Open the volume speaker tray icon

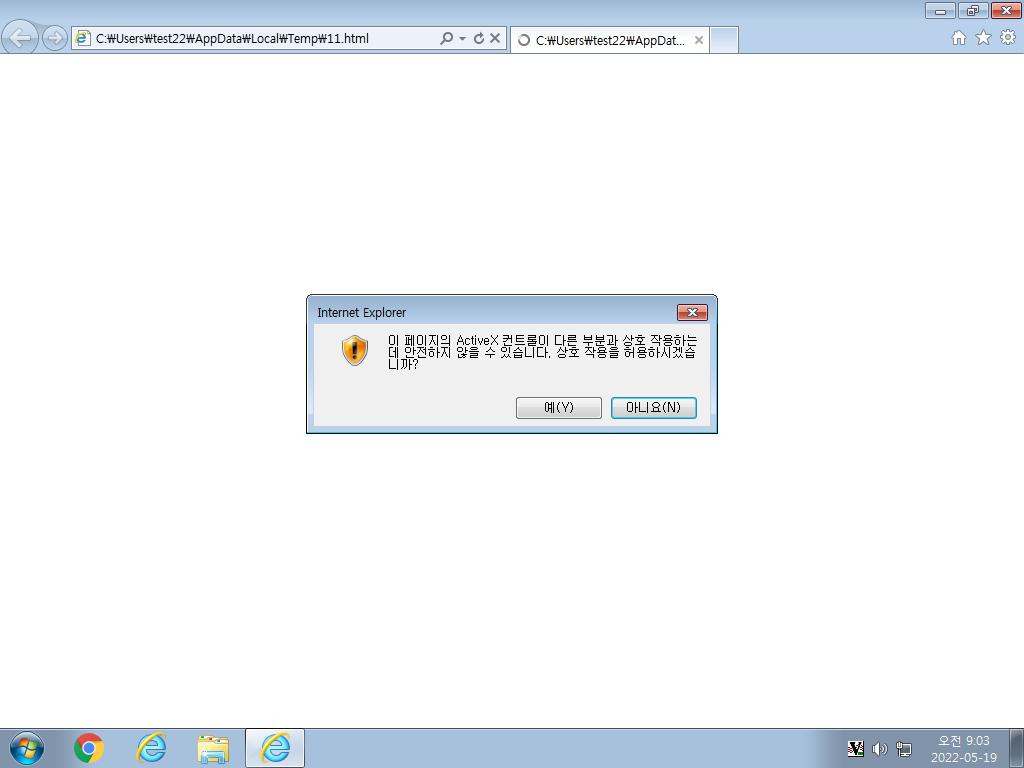(x=880, y=748)
